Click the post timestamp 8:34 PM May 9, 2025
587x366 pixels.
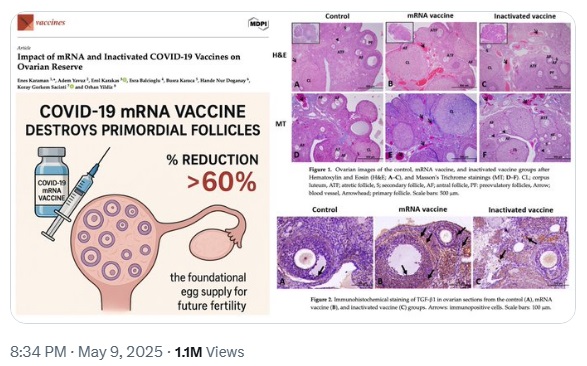(x=86, y=352)
